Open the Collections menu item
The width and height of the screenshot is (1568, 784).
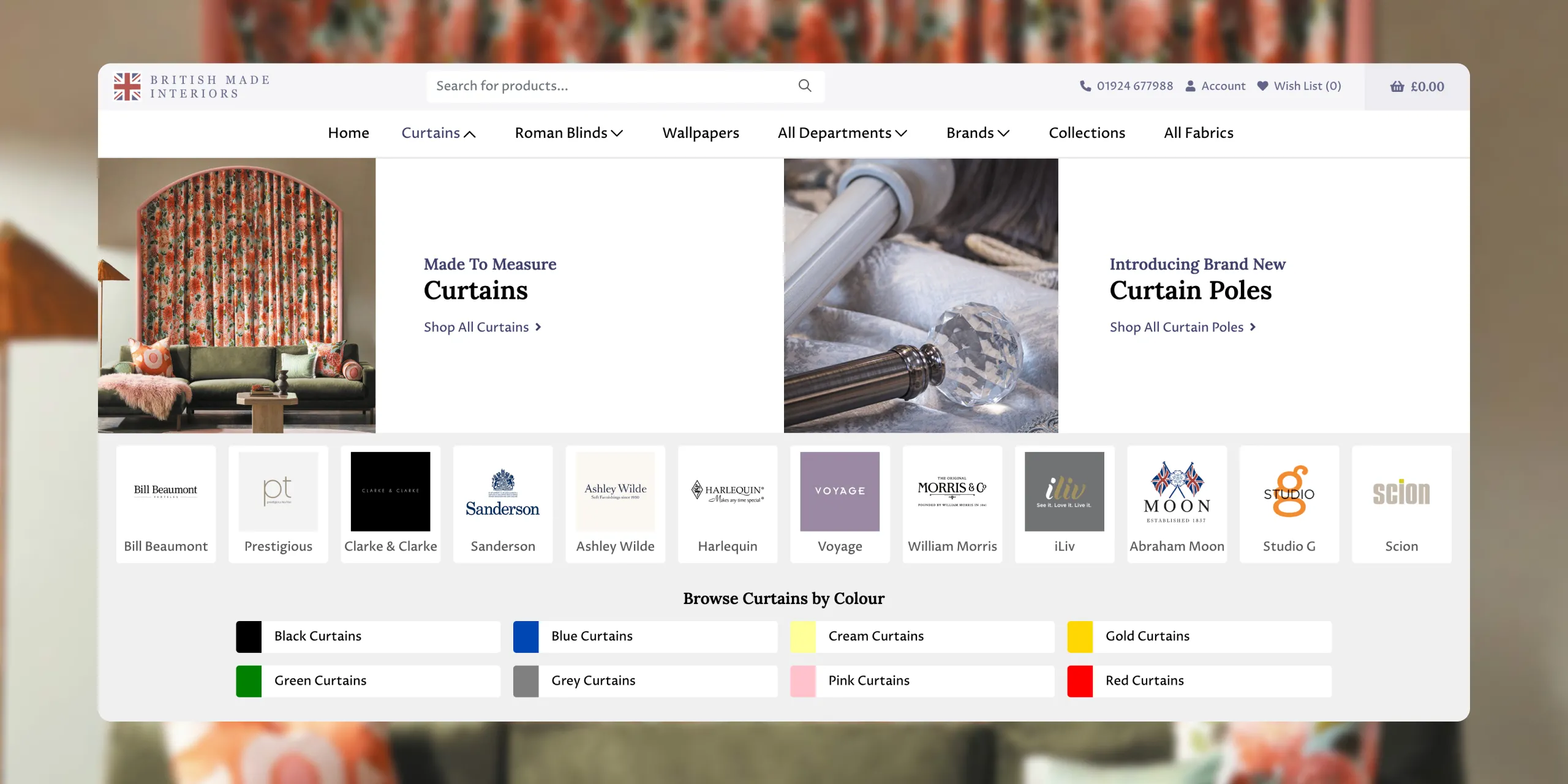1087,133
